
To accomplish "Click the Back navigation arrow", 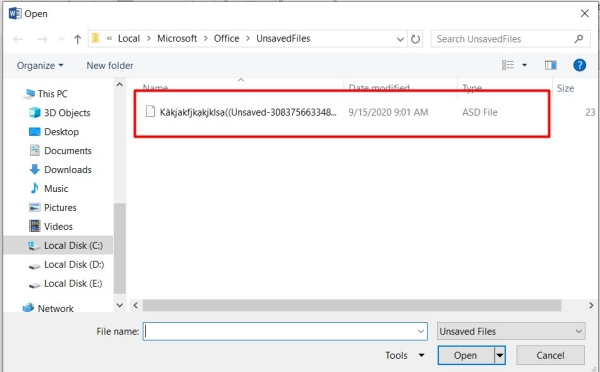I will tap(18, 39).
